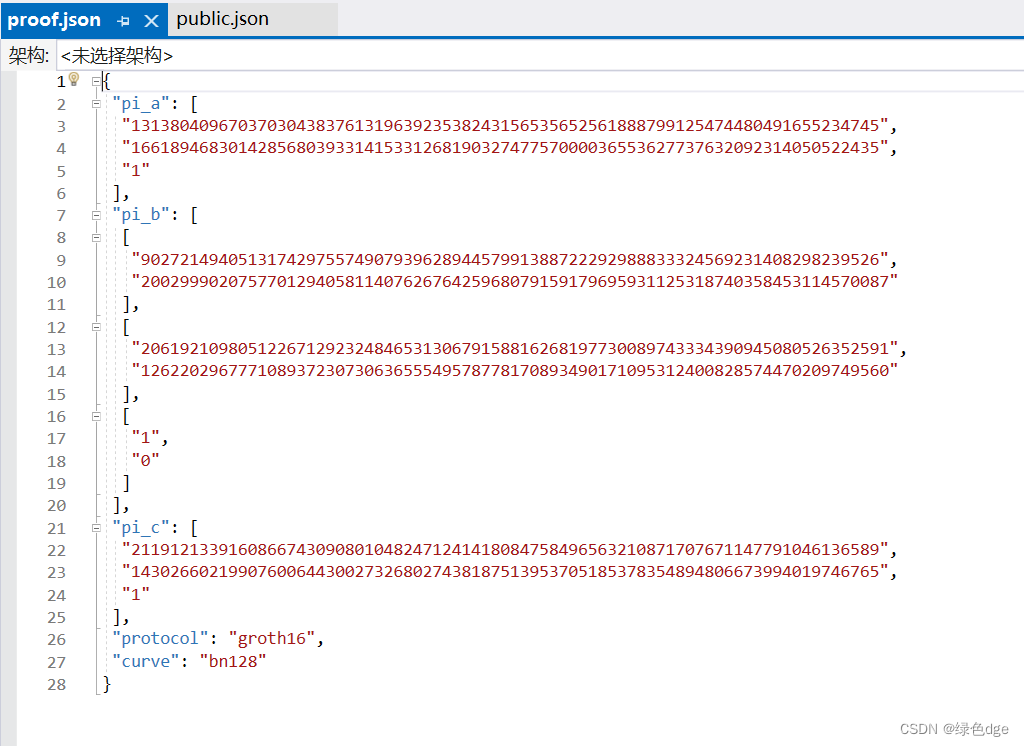Pin the proof.json tab
The width and height of the screenshot is (1024, 746).
(123, 21)
